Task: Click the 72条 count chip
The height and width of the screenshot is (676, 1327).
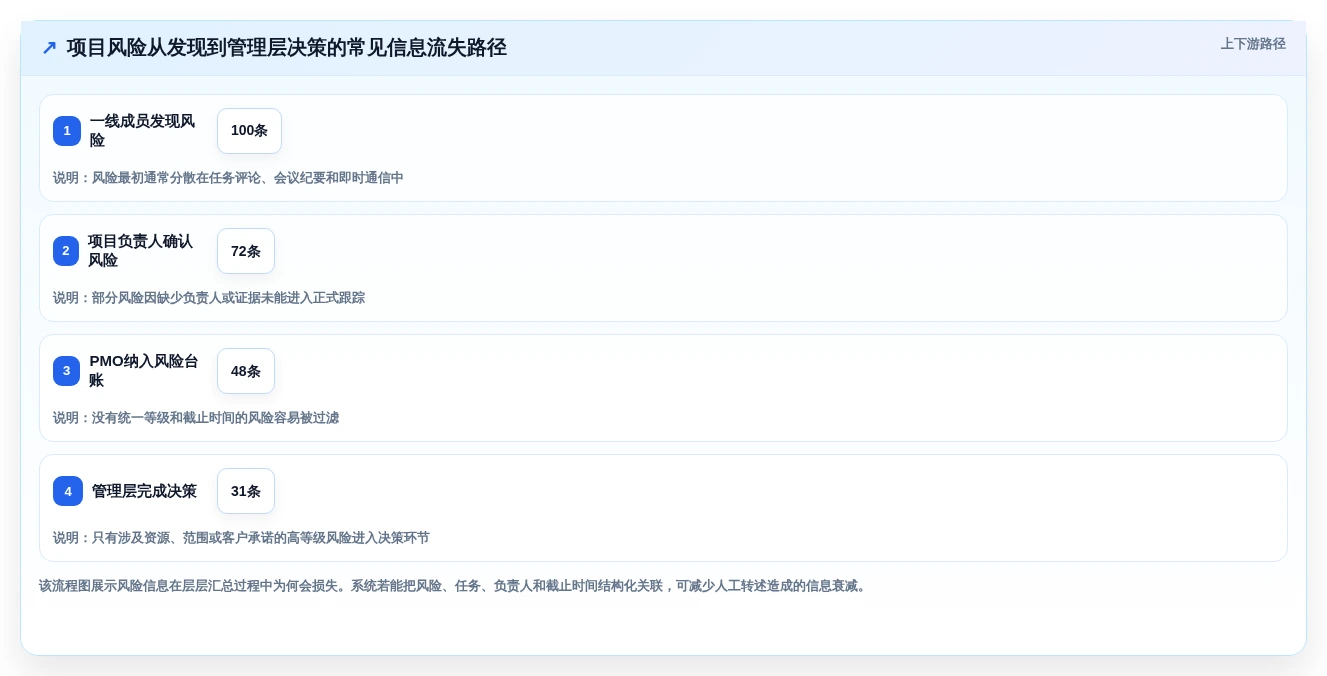Action: coord(246,251)
